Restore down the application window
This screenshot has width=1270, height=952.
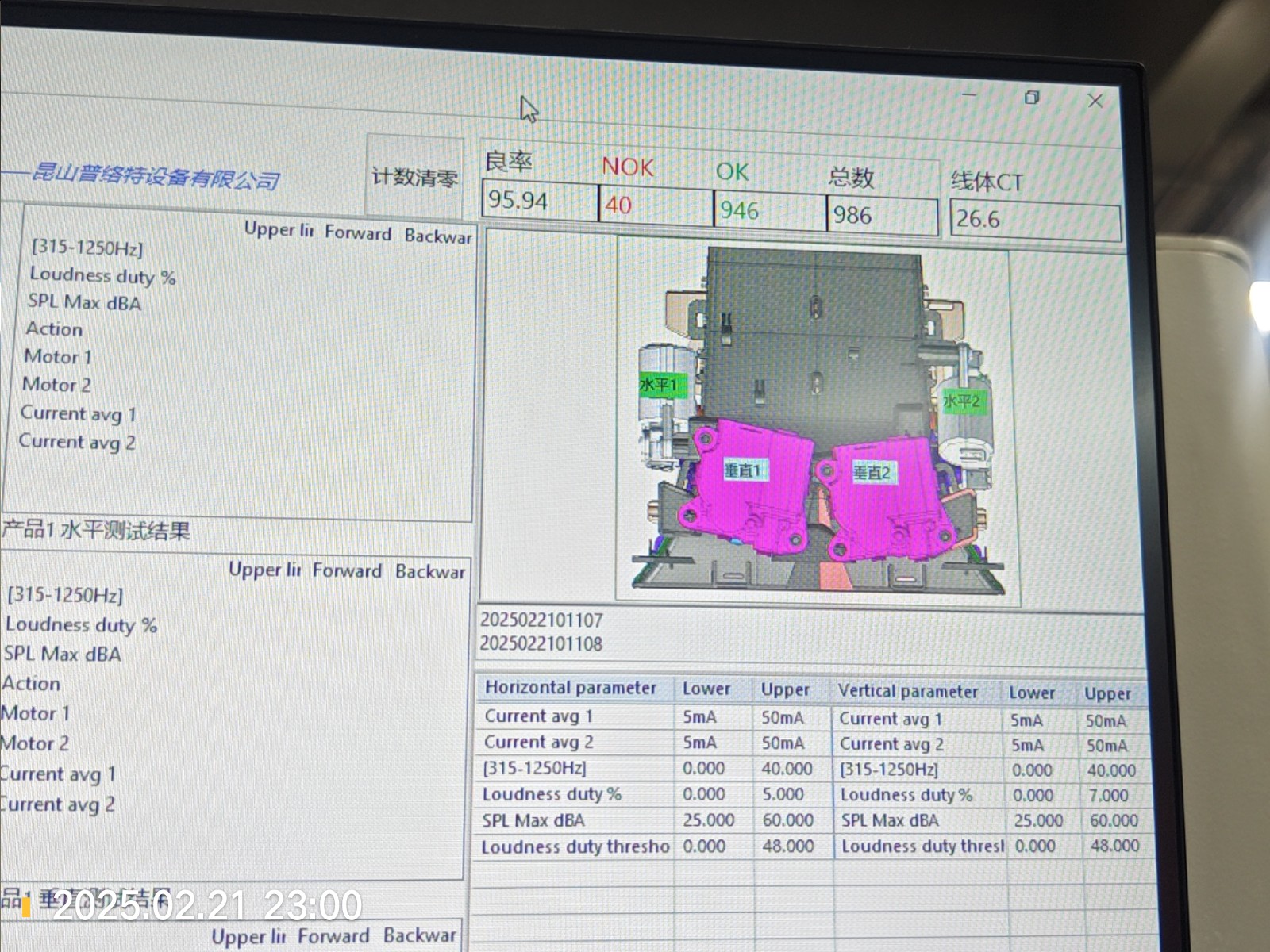coord(1032,98)
